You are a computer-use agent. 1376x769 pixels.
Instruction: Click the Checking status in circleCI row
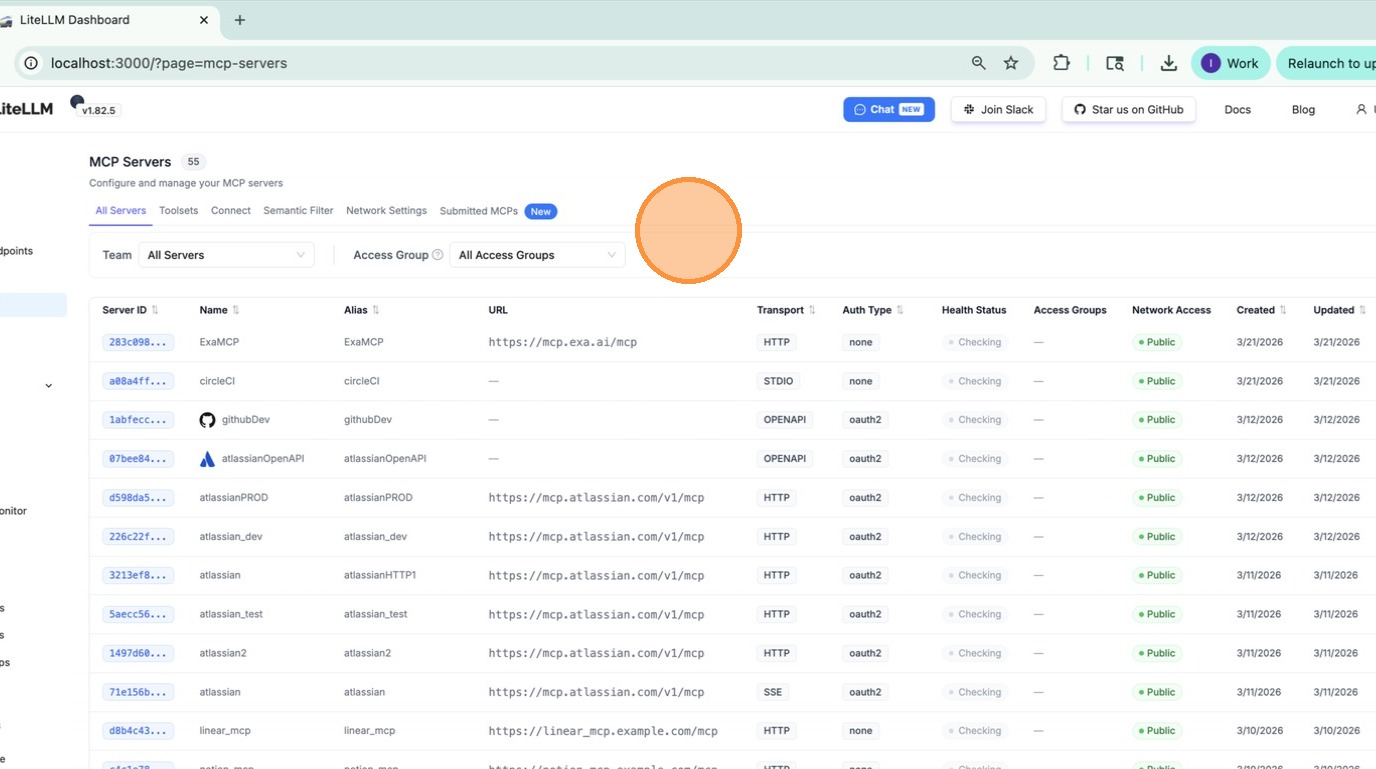coord(974,381)
